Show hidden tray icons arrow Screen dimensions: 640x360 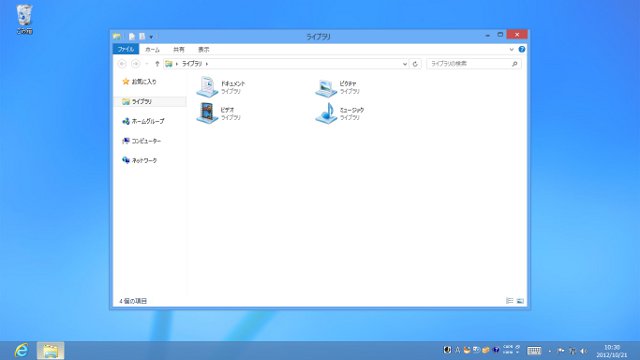550,351
